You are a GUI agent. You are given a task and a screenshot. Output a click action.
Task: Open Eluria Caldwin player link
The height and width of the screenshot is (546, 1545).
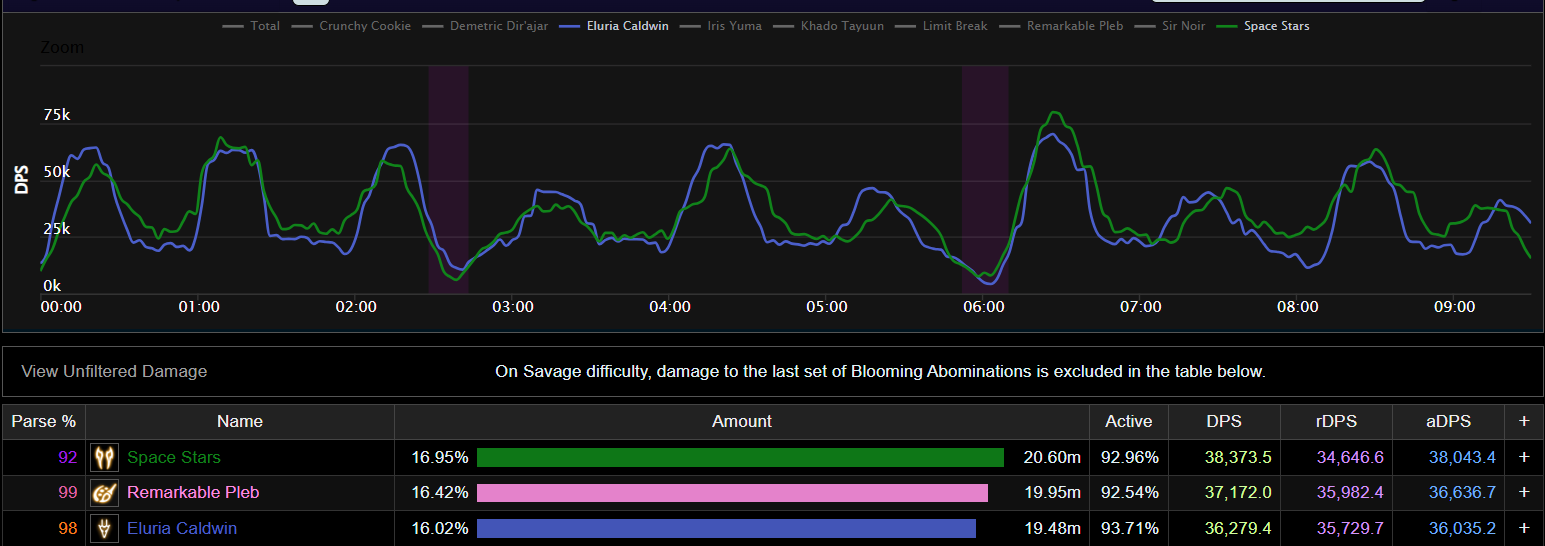(x=182, y=528)
